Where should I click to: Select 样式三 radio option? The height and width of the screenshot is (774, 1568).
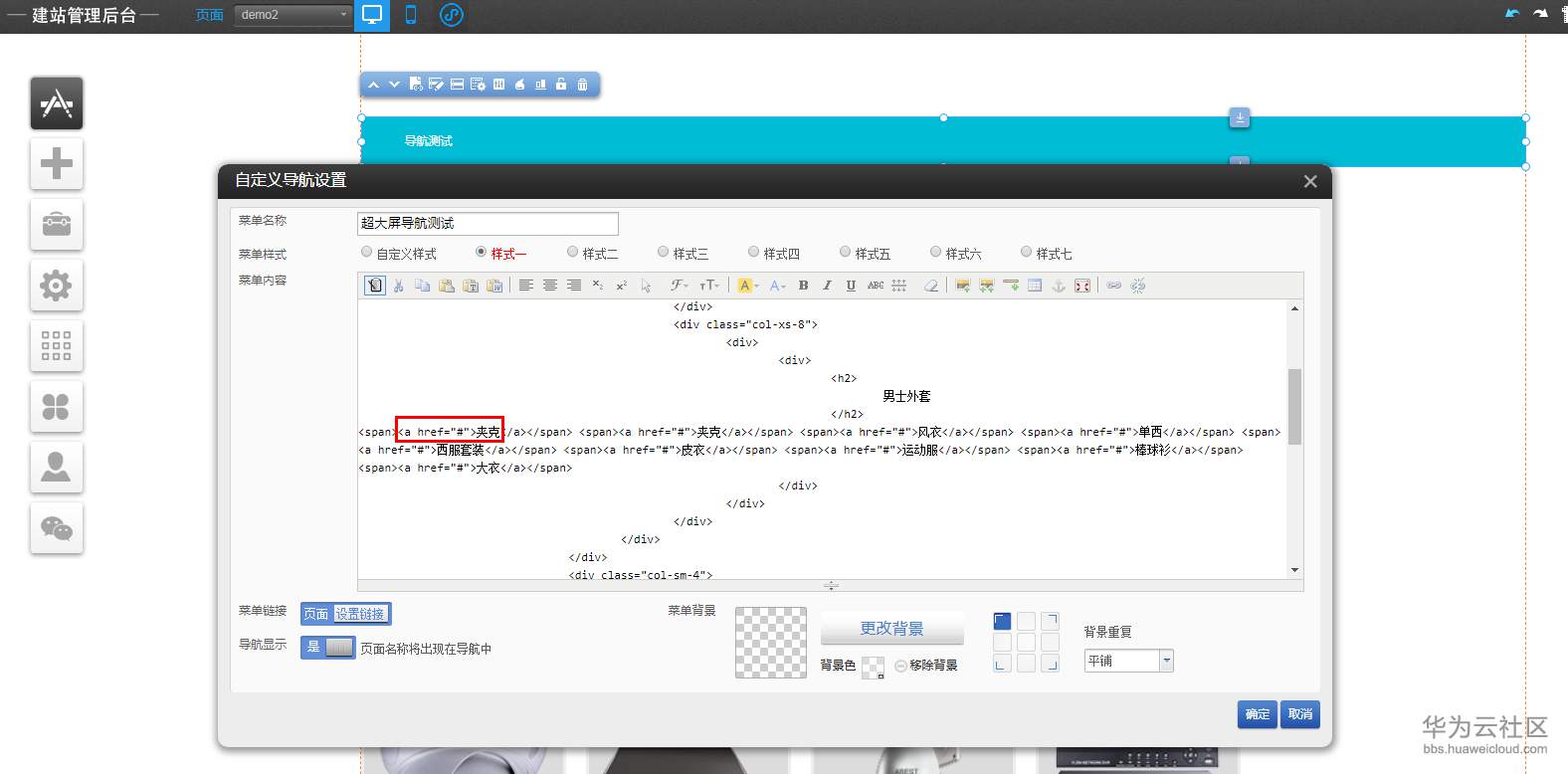point(663,253)
